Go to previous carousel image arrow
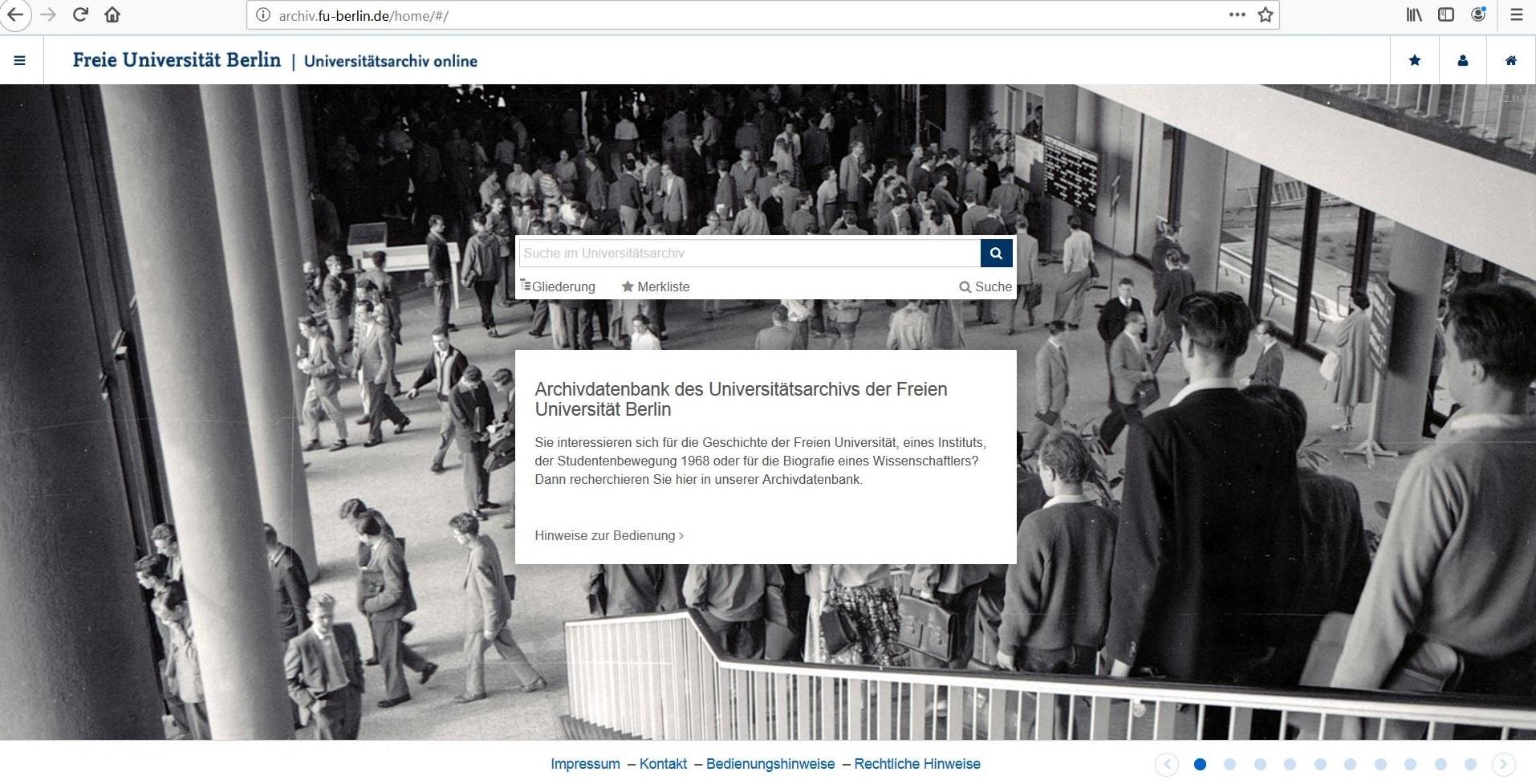1536x784 pixels. point(1168,765)
